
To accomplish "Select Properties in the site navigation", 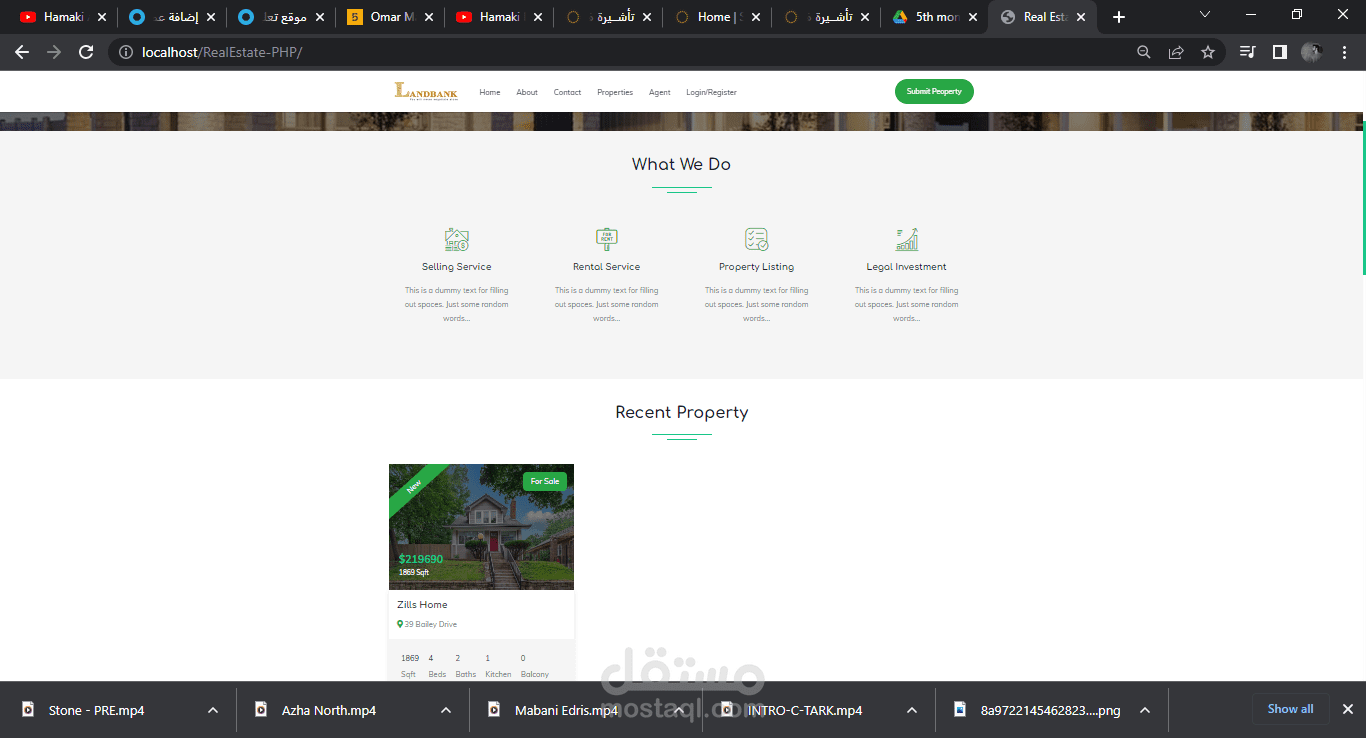I will click(615, 92).
